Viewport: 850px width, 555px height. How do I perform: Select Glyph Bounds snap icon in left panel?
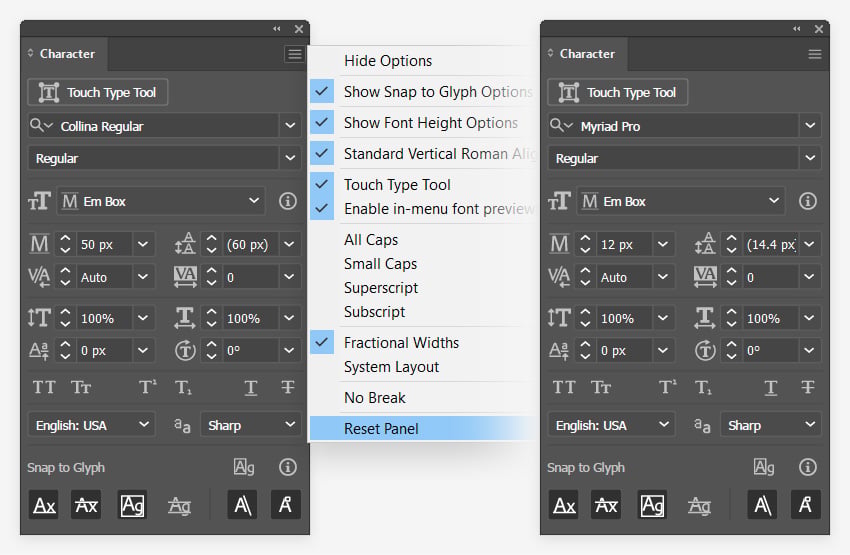(132, 505)
